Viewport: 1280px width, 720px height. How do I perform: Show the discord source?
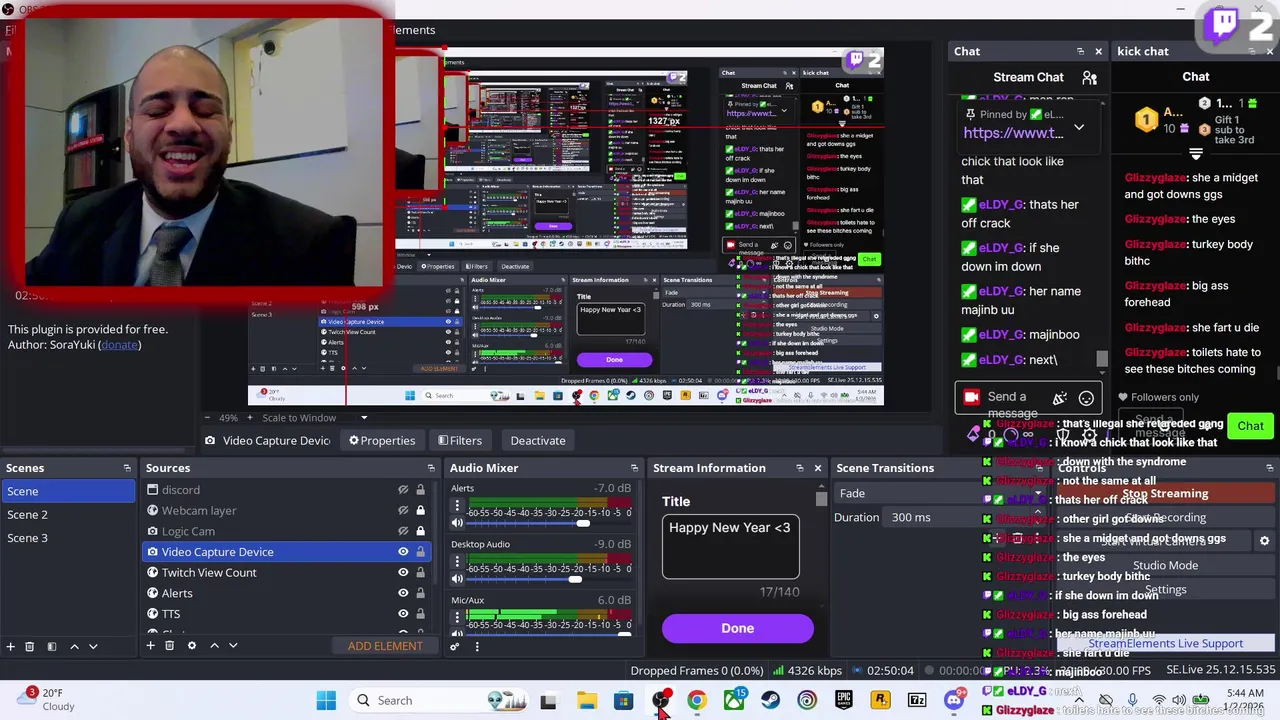pyautogui.click(x=403, y=490)
